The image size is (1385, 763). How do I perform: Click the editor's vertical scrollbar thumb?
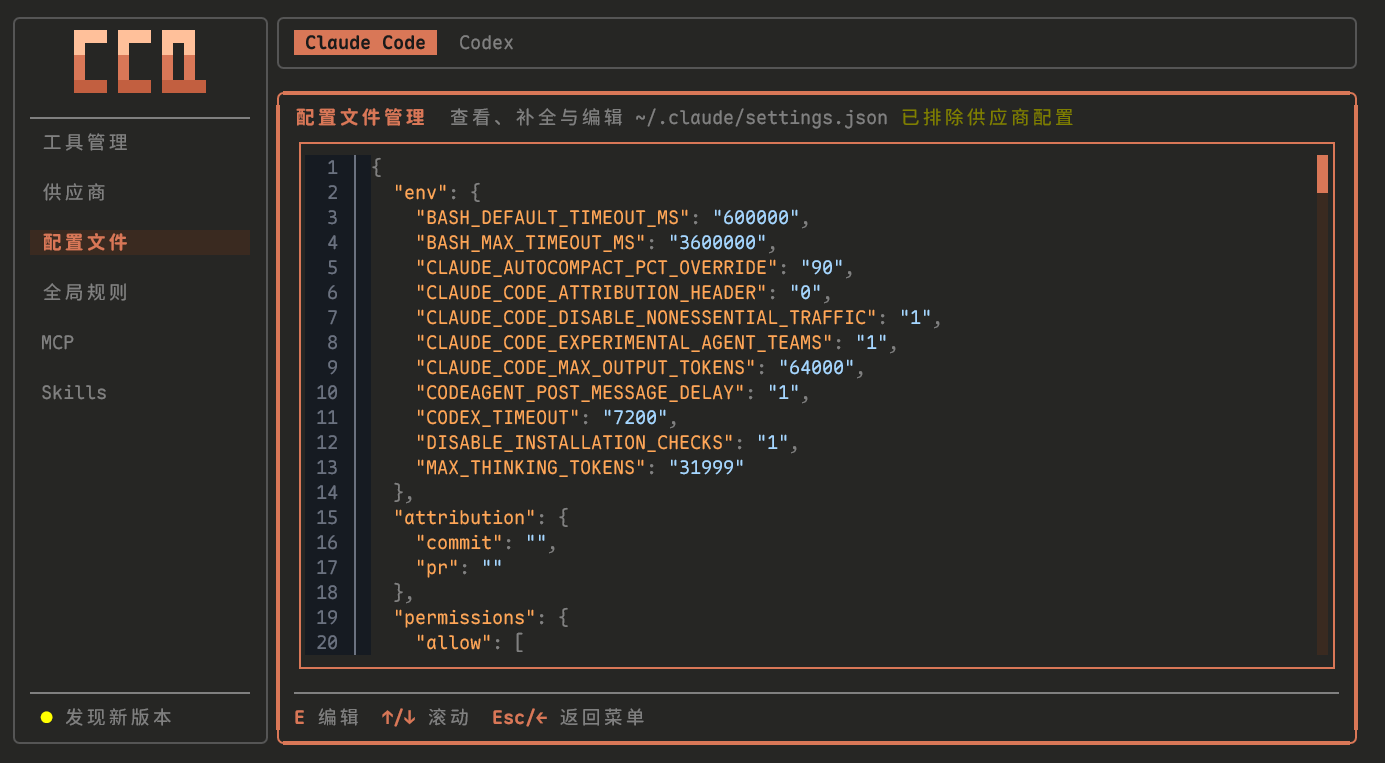pos(1322,173)
